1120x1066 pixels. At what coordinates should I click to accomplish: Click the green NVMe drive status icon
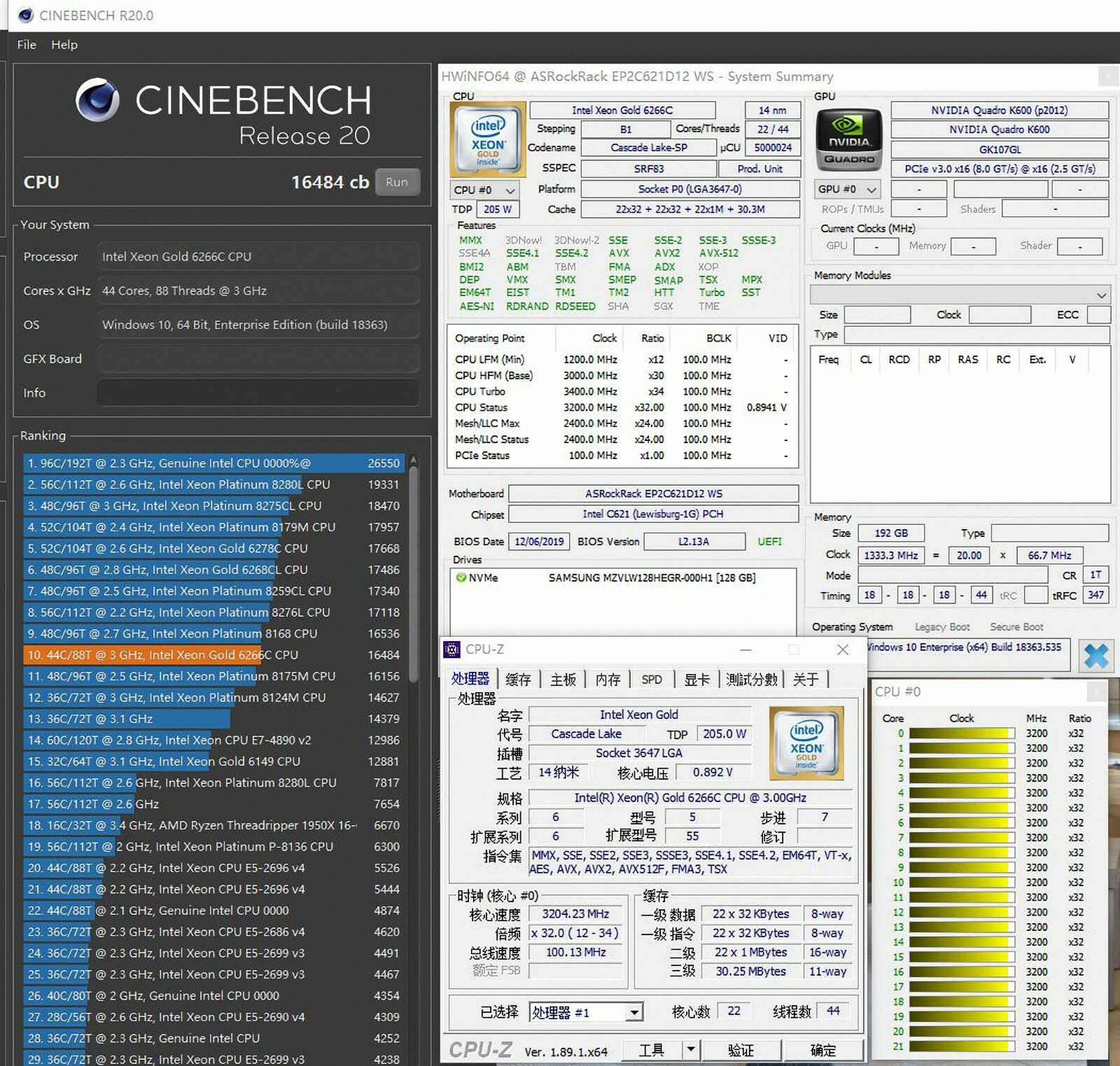point(461,577)
